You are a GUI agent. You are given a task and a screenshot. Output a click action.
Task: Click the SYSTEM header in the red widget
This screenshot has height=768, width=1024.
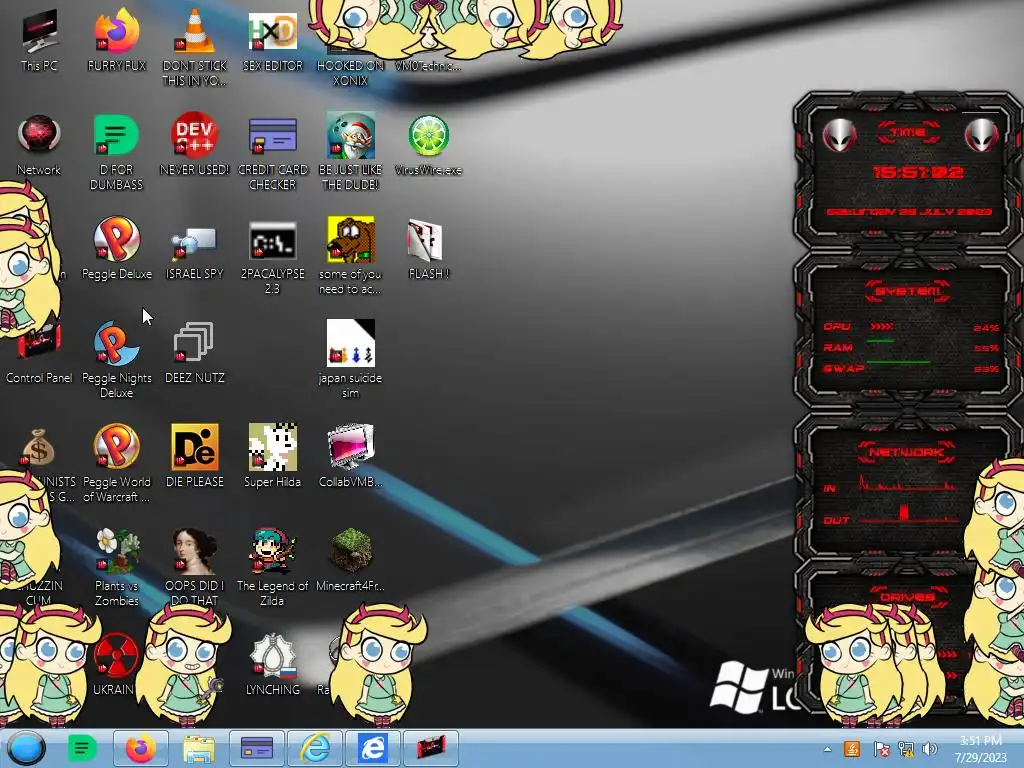[907, 291]
